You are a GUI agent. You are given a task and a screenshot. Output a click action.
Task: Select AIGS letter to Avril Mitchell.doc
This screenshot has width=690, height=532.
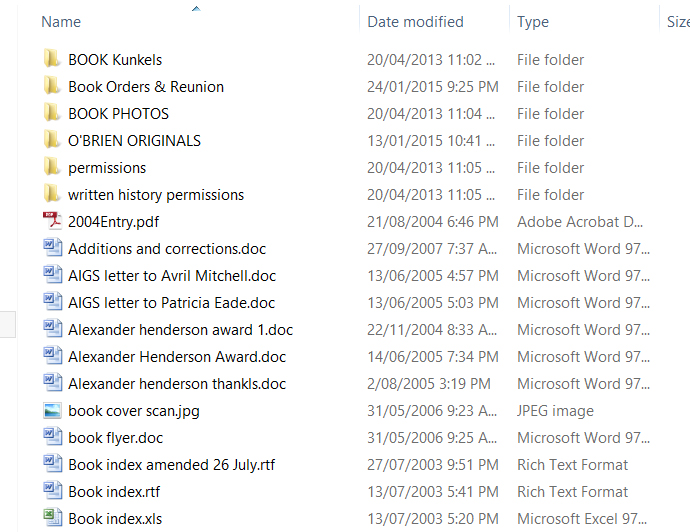click(x=172, y=276)
